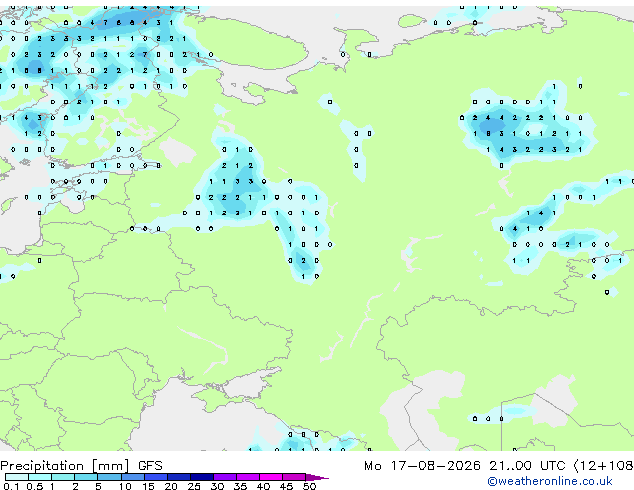Pick the 35–40 mm legend color
This screenshot has height=490, width=634.
pyautogui.click(x=247, y=477)
